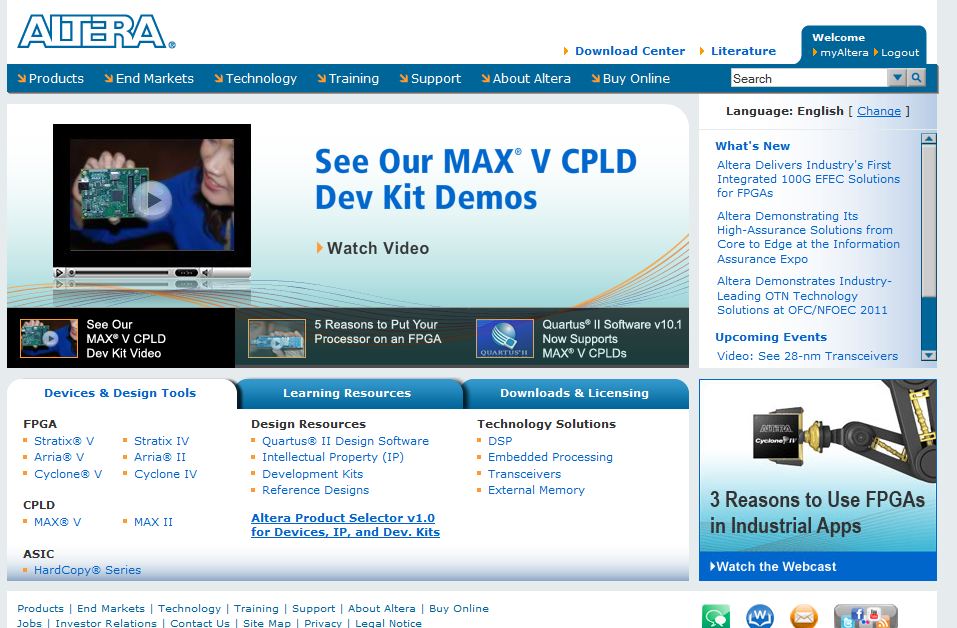The image size is (957, 628).
Task: Open OTN Technology OFC/NFOEC 2011 news
Action: click(x=804, y=295)
